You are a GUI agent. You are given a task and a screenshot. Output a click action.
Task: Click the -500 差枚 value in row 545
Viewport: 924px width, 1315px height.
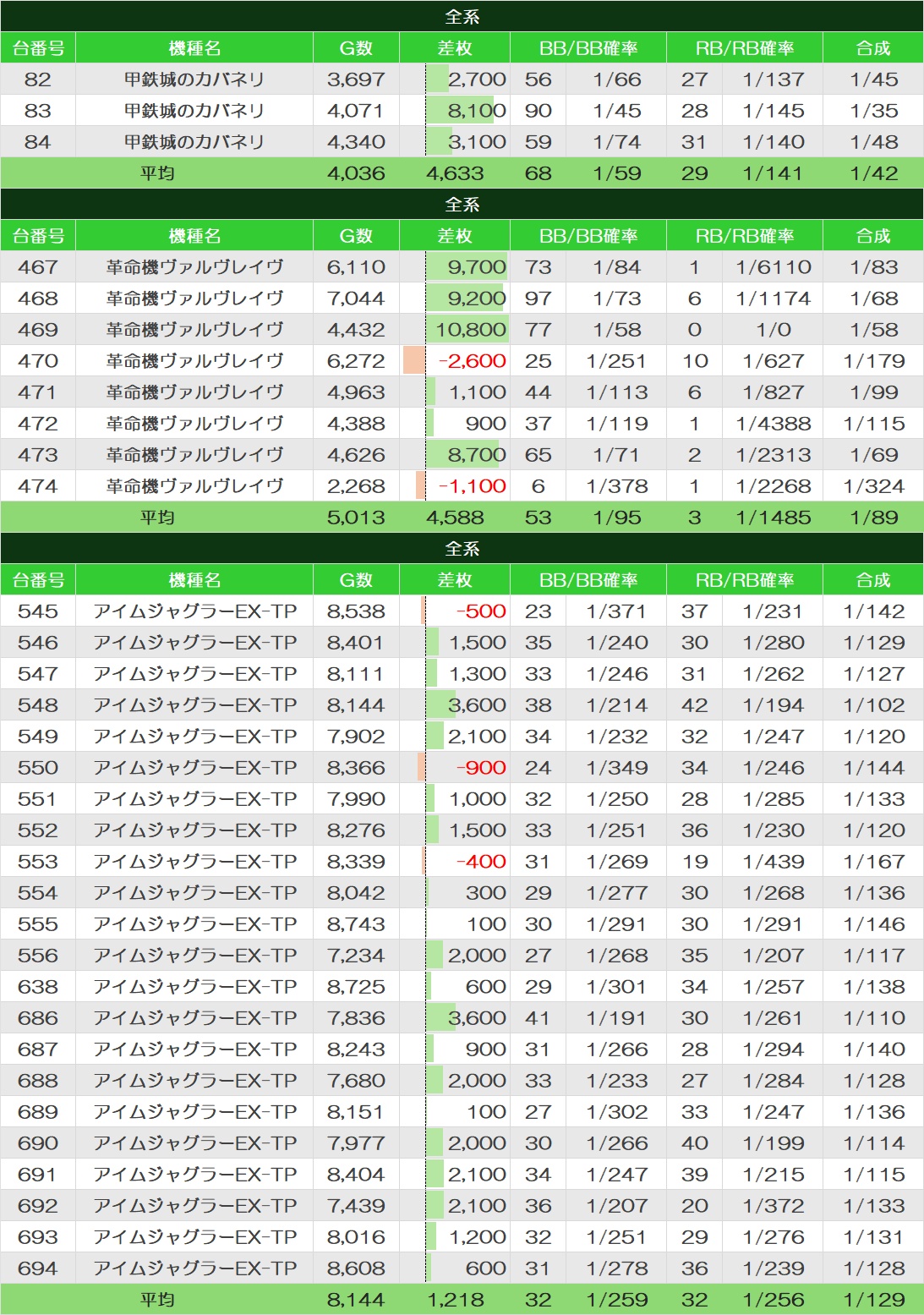click(x=481, y=611)
